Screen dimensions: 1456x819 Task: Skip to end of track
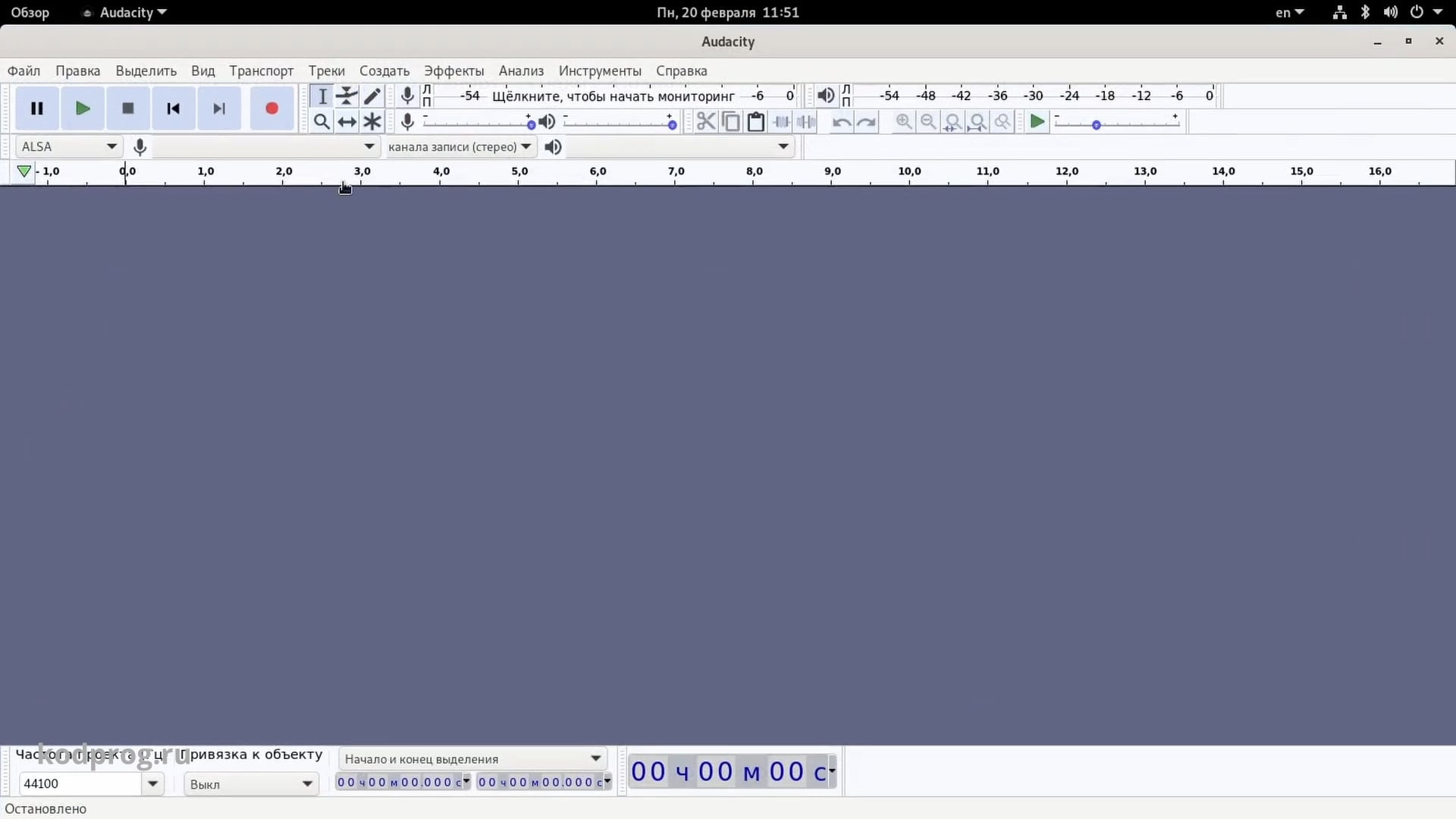(x=219, y=108)
